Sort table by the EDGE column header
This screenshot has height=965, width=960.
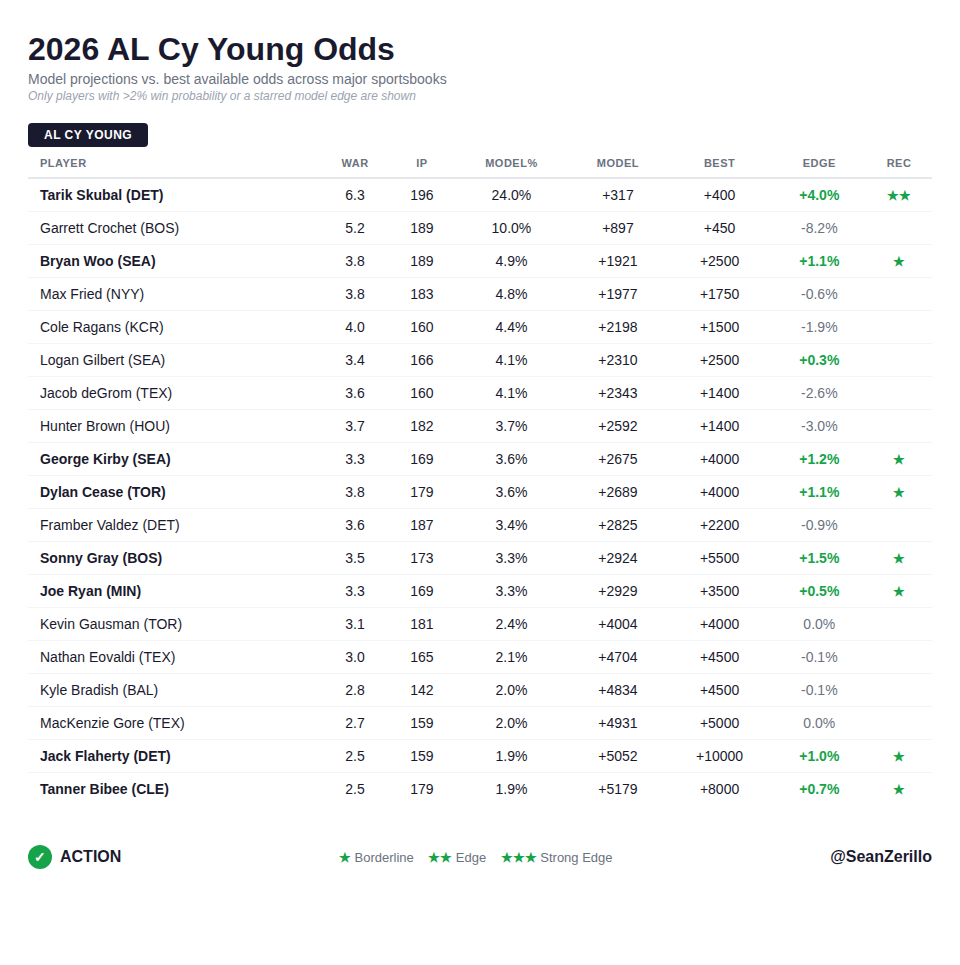pos(818,163)
